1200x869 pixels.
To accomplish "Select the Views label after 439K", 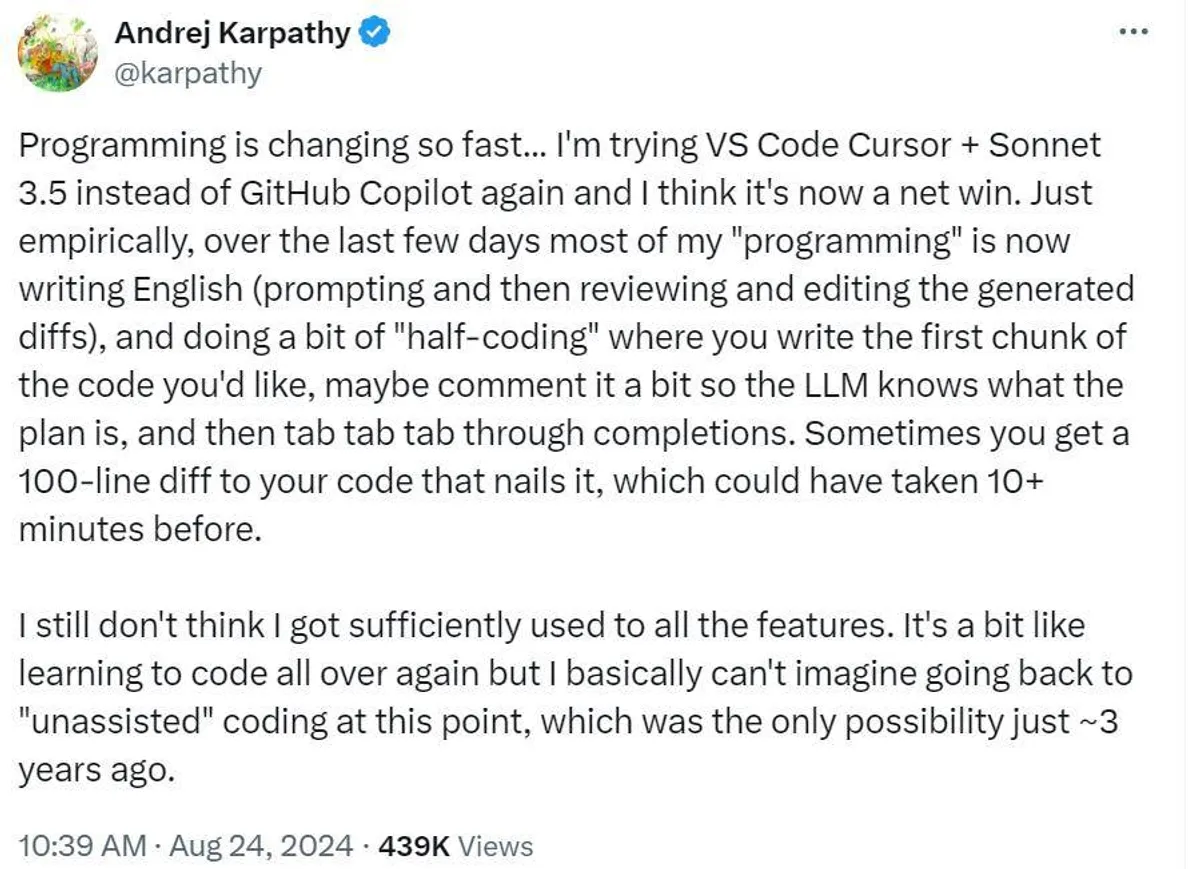I will pyautogui.click(x=497, y=846).
